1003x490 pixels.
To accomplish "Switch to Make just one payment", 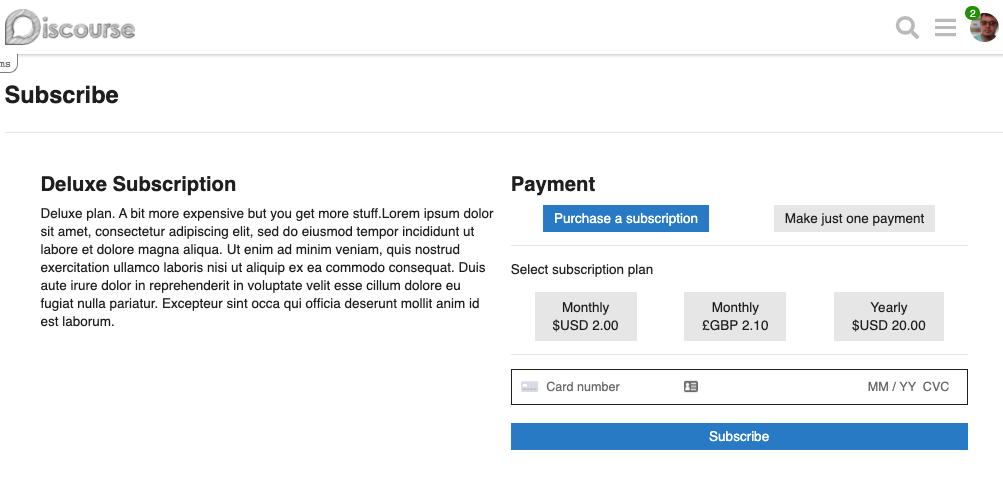I will pos(854,219).
